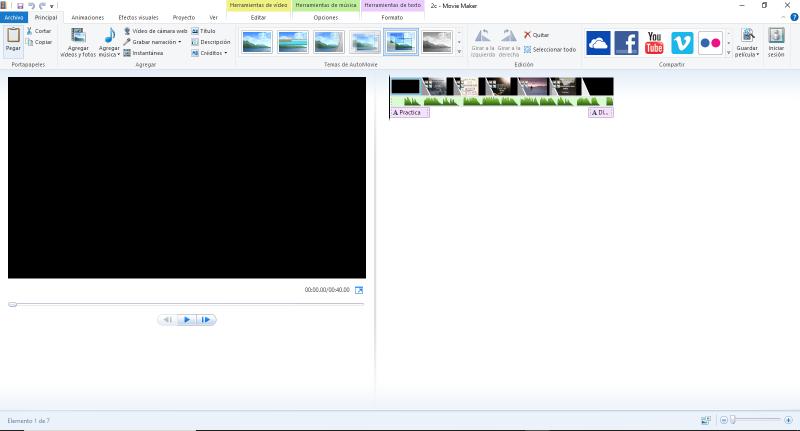This screenshot has height=431, width=800.
Task: Expand the Grabar narración dropdown arrow
Action: pos(180,42)
